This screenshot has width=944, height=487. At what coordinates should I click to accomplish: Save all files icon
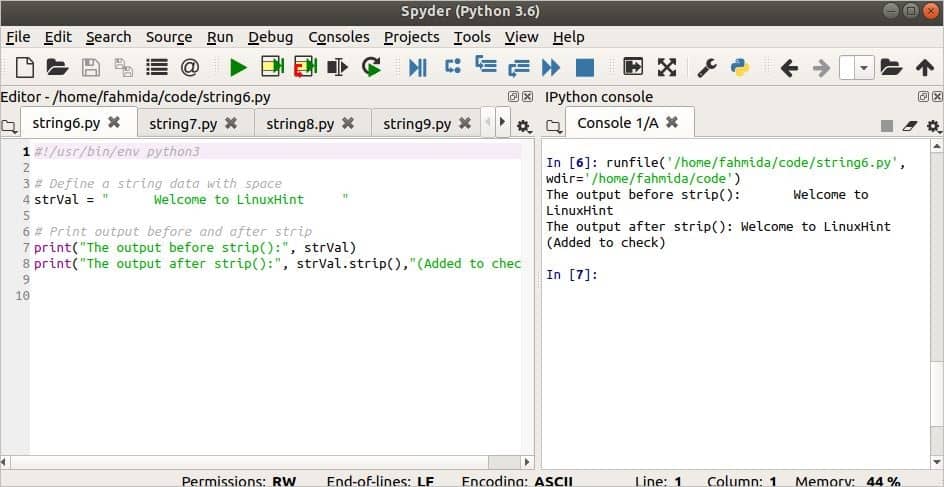(124, 67)
